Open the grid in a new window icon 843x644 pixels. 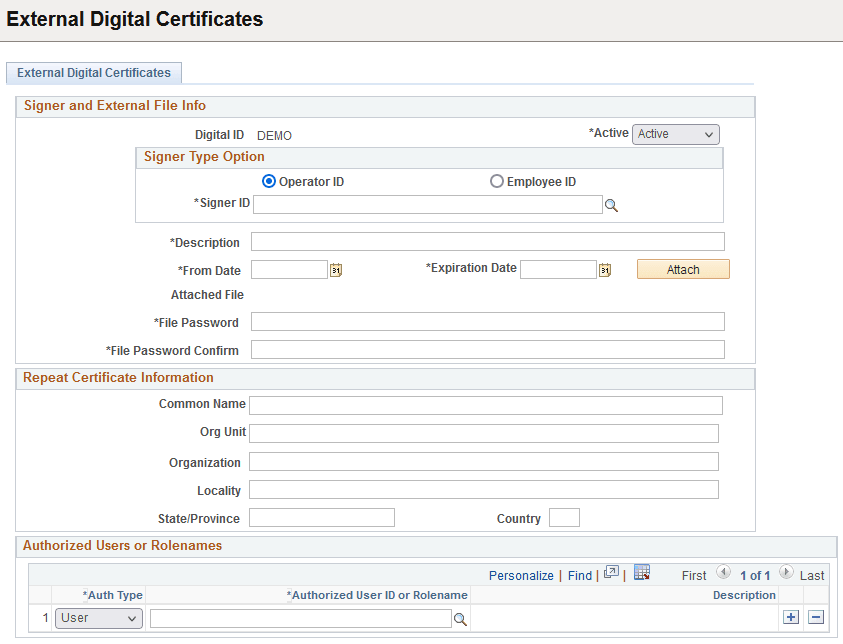[x=611, y=574]
